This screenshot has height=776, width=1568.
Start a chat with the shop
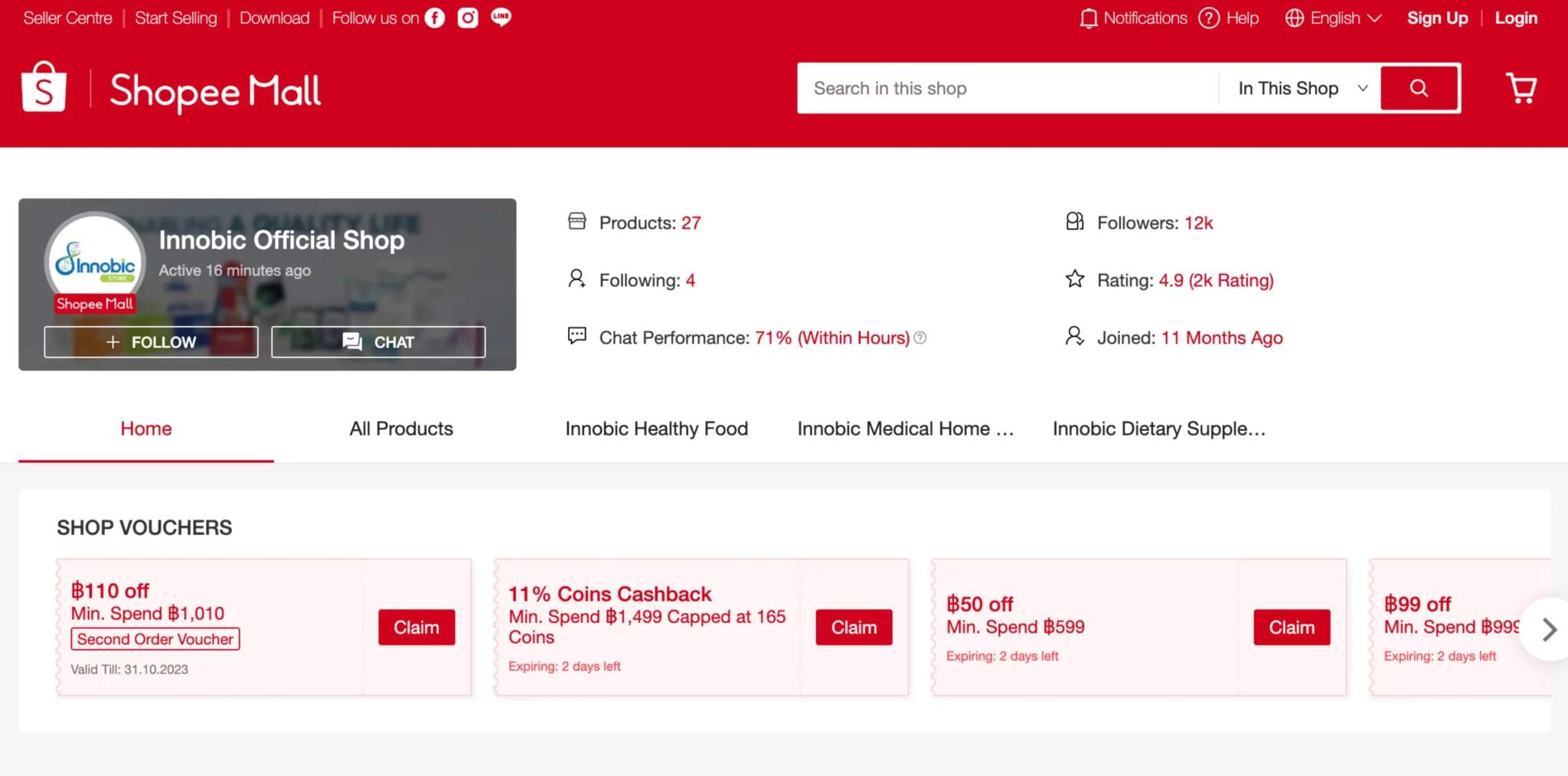(378, 342)
